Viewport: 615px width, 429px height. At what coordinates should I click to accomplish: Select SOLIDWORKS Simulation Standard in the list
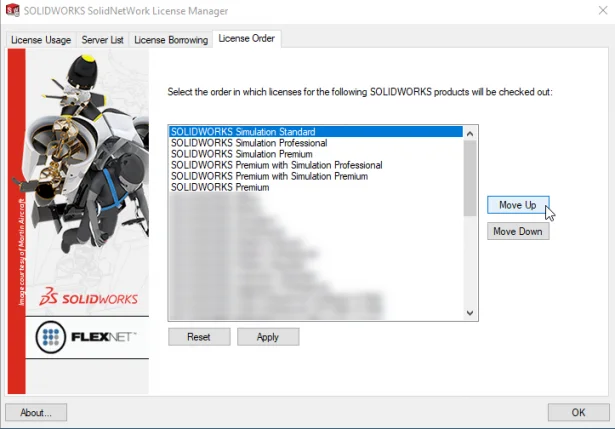[316, 132]
